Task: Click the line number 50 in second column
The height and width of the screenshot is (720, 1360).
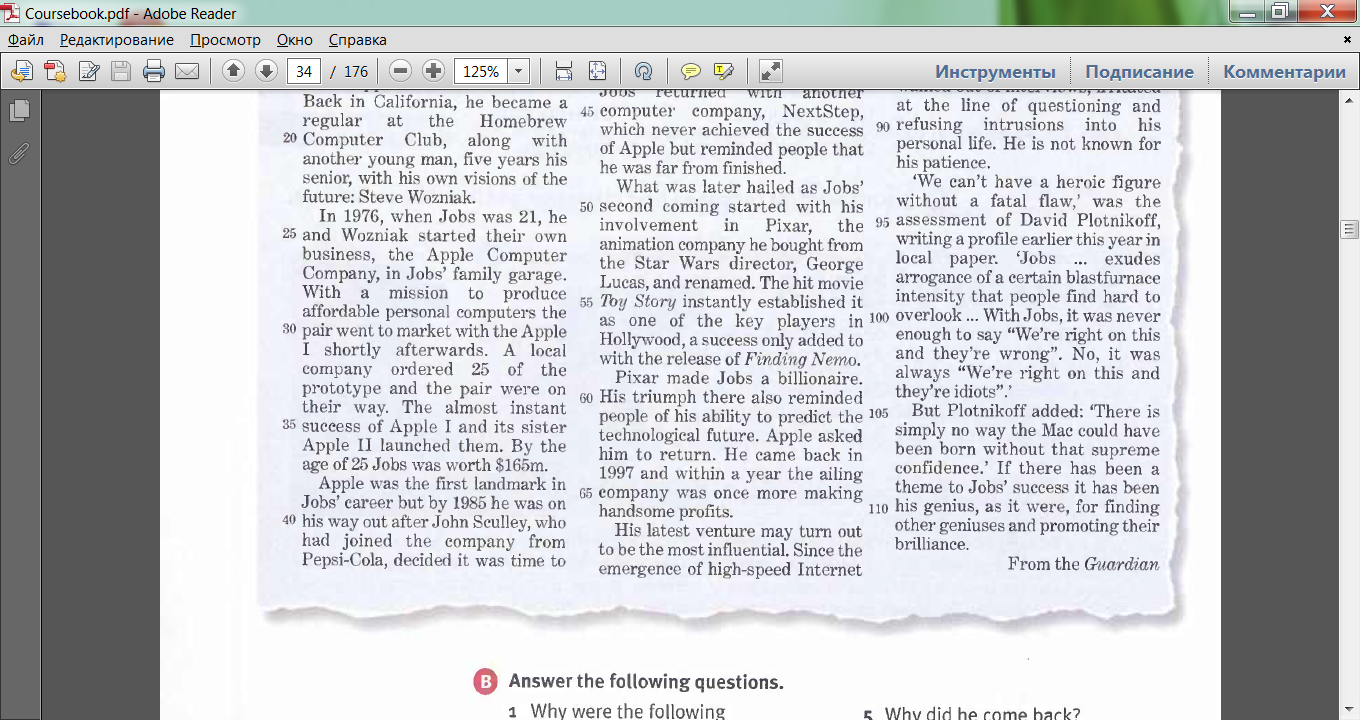Action: (x=587, y=207)
